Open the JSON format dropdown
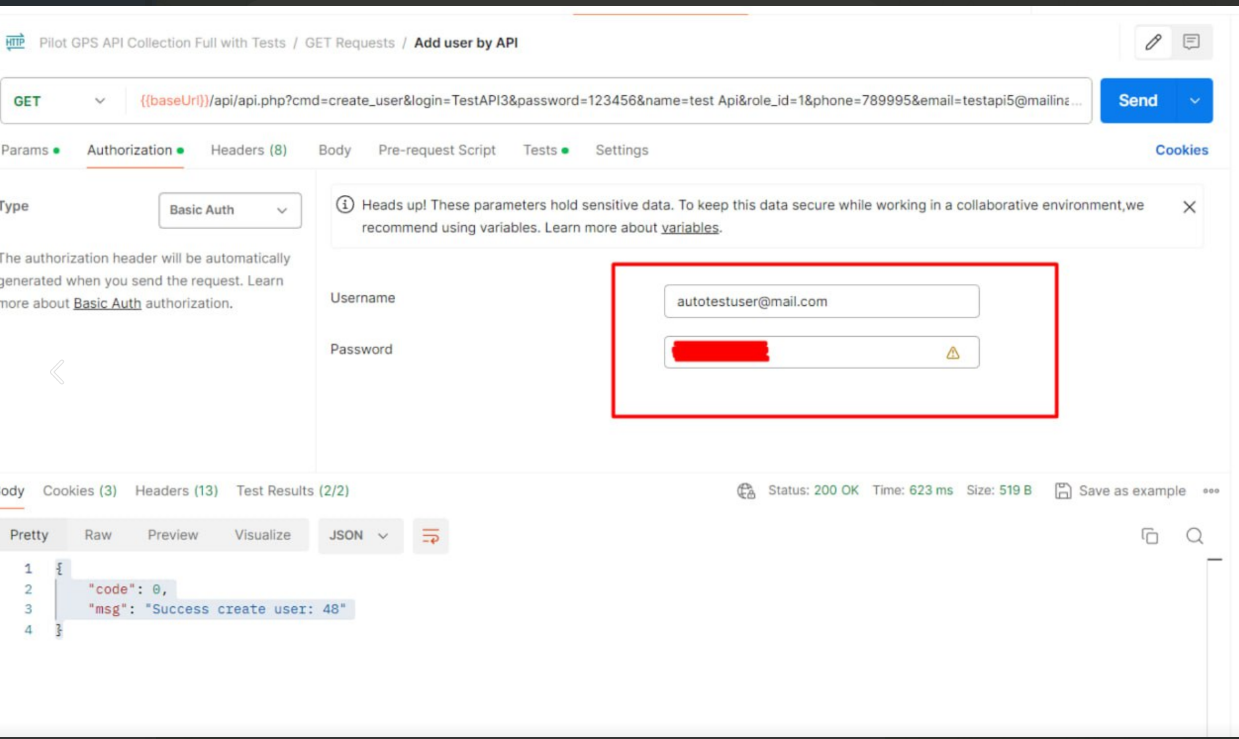Viewport: 1239px width, 739px height. tap(359, 536)
